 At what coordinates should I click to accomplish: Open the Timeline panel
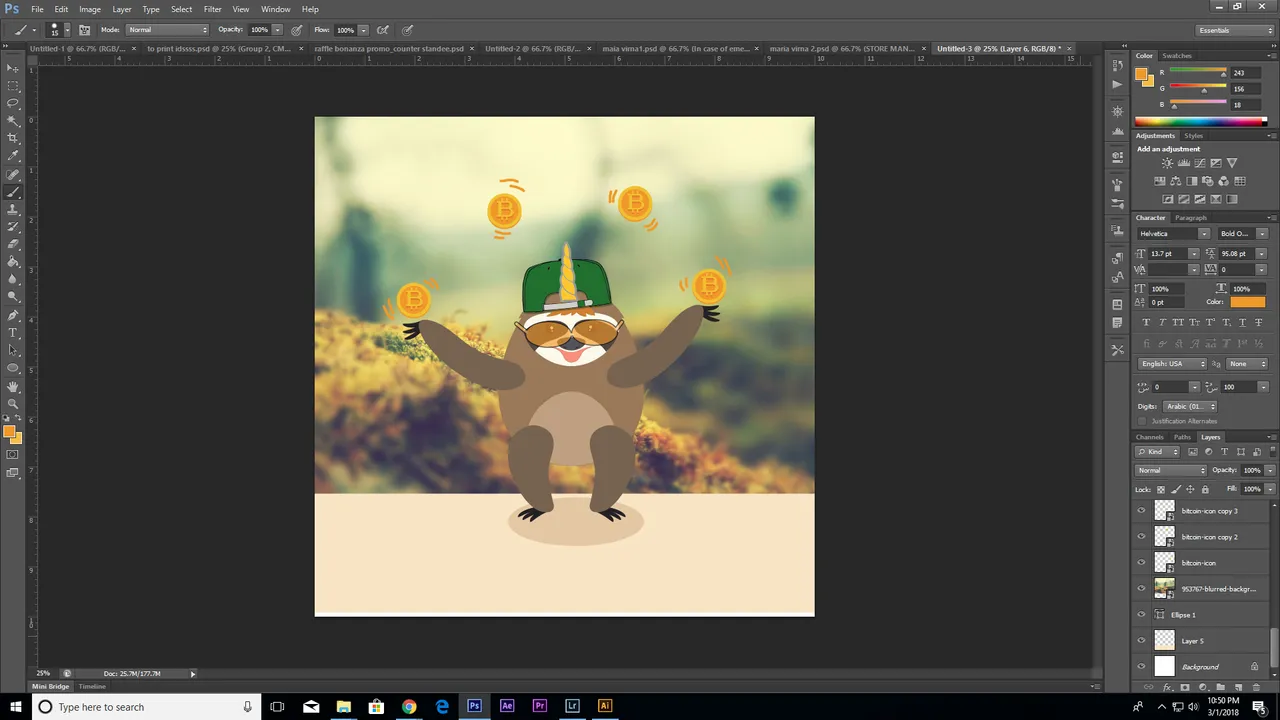tap(92, 687)
